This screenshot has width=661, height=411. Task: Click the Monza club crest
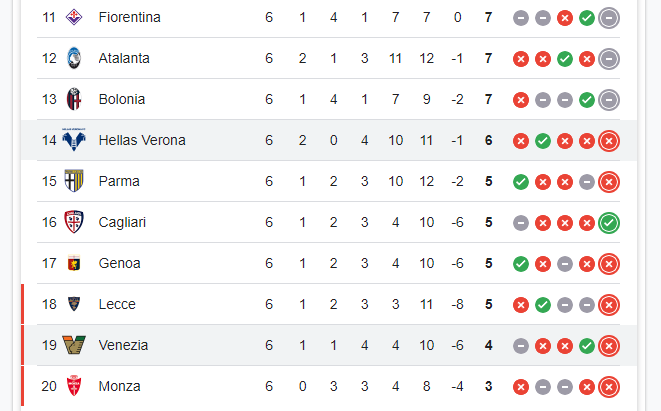click(x=74, y=386)
